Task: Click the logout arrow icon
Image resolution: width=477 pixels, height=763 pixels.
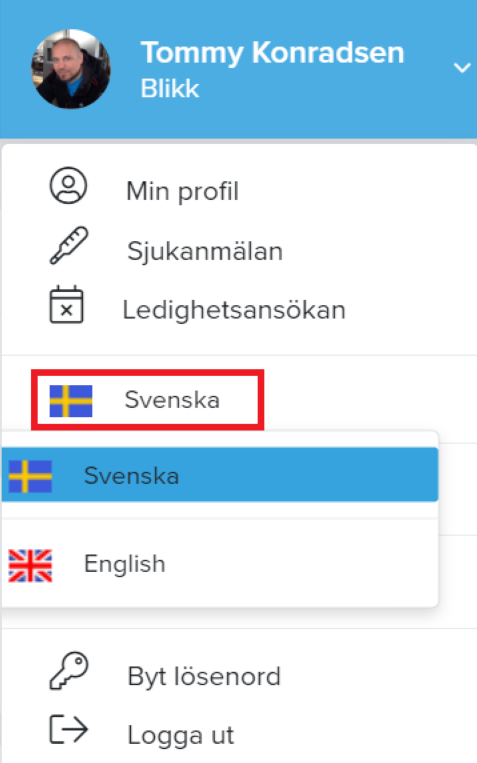Action: [x=69, y=729]
